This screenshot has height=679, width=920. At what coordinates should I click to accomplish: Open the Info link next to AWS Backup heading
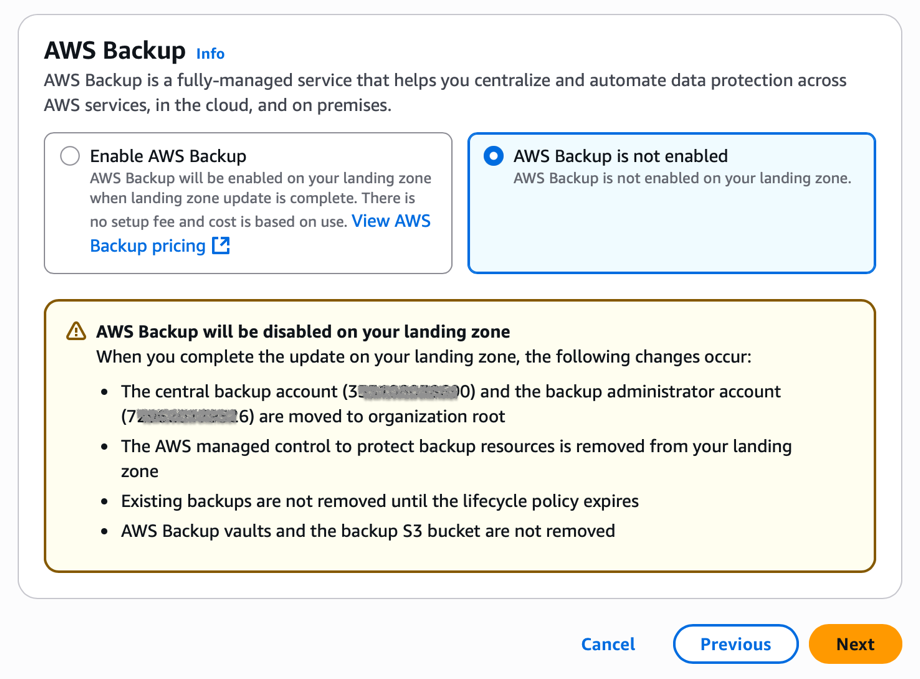210,54
